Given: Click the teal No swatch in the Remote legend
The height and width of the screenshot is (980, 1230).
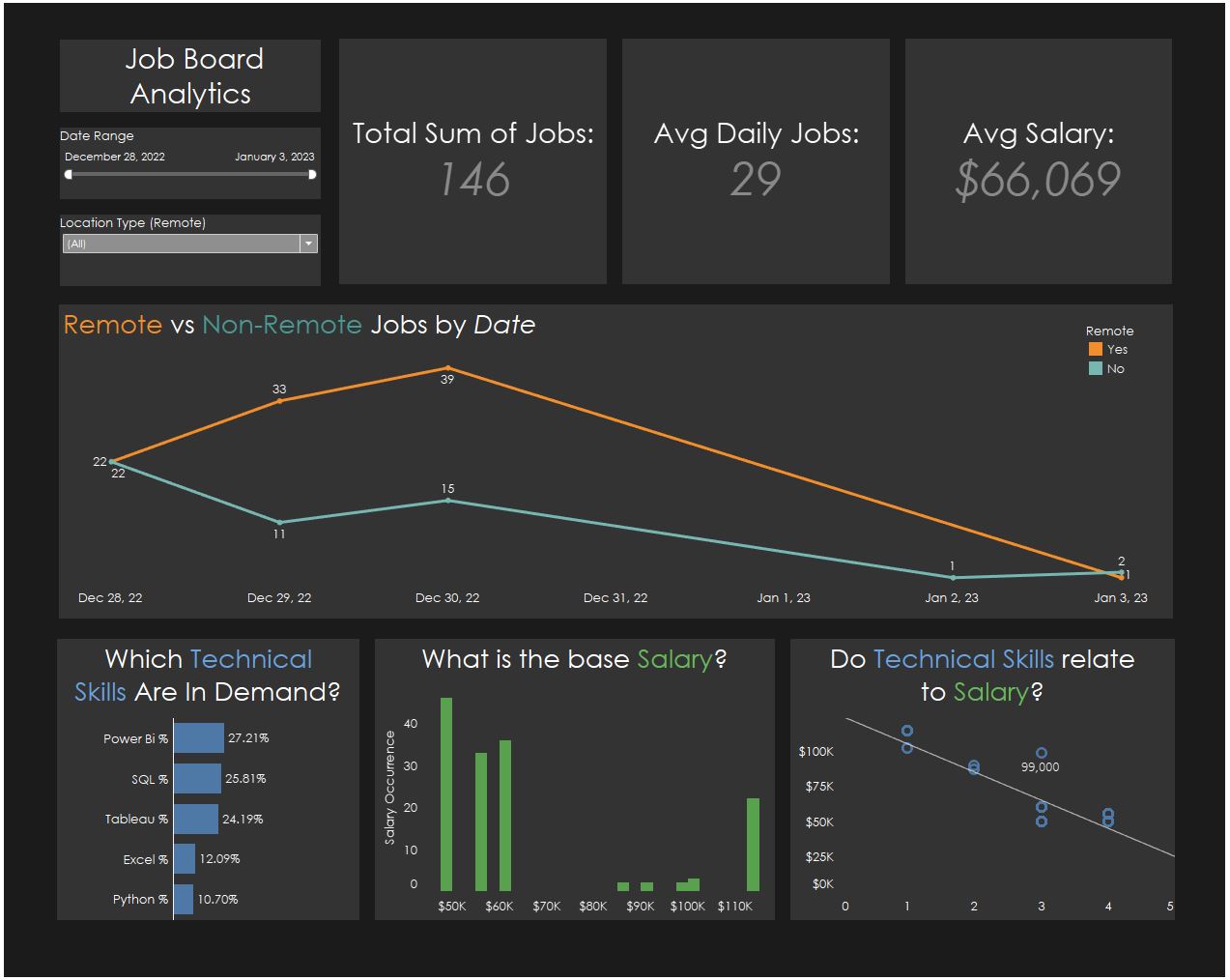Looking at the screenshot, I should click(x=1098, y=368).
